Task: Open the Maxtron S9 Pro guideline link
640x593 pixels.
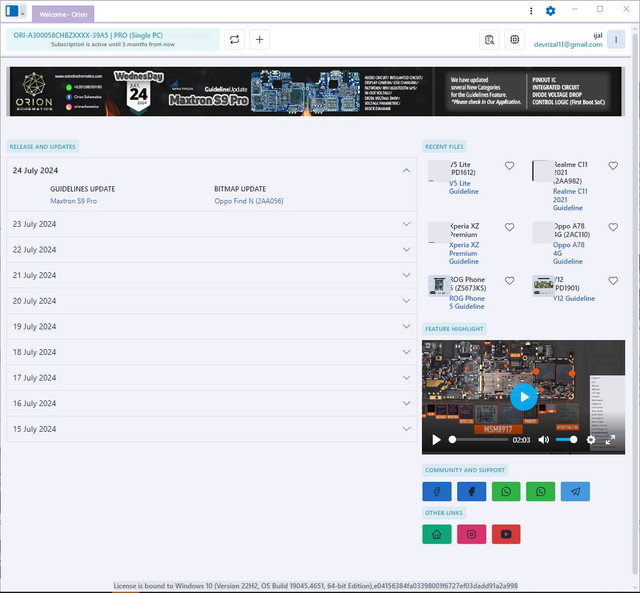Action: pyautogui.click(x=73, y=201)
